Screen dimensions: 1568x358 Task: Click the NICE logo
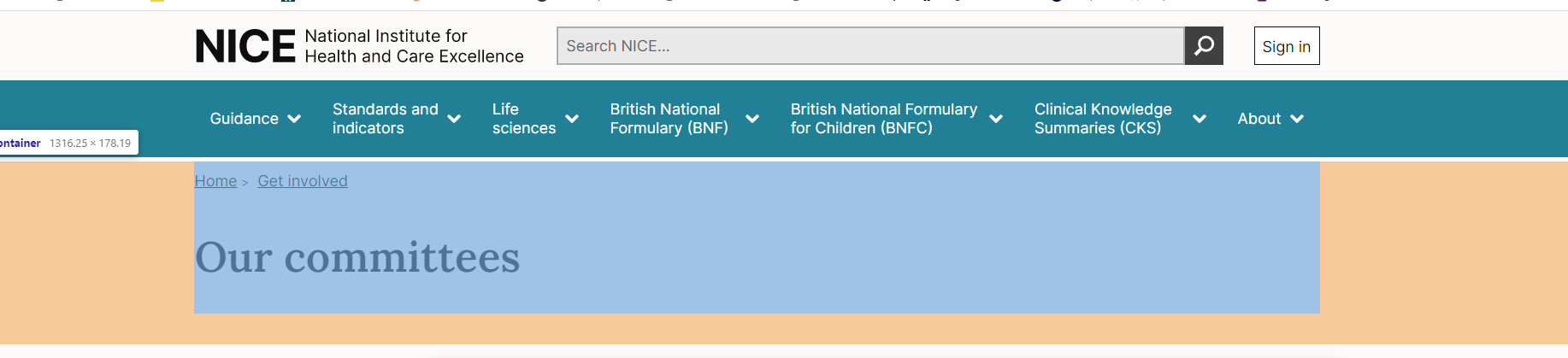tap(245, 46)
